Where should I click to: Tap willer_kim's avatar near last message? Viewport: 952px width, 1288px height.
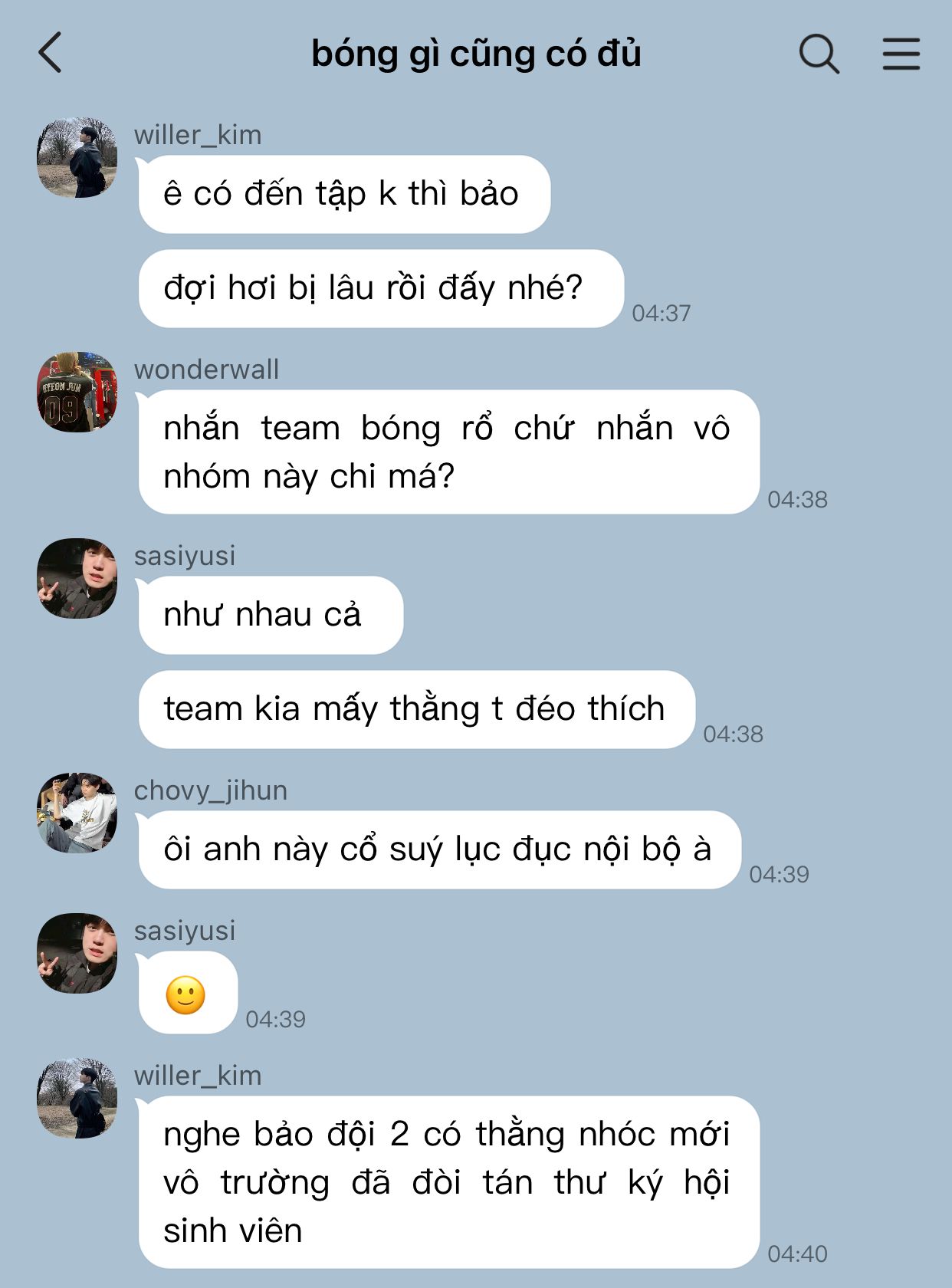point(77,1099)
